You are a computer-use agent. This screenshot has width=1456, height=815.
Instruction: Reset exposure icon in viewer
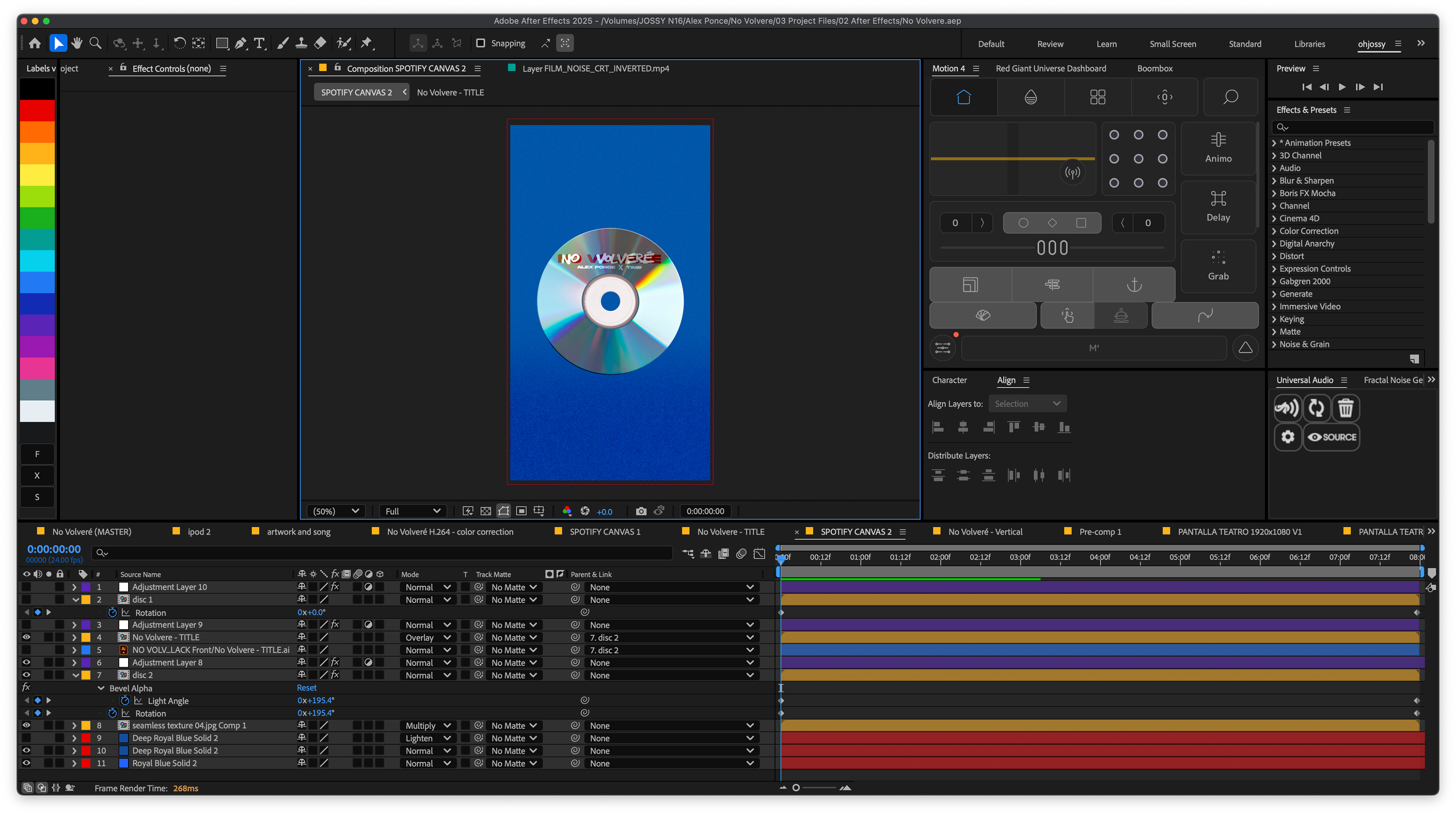pyautogui.click(x=585, y=511)
